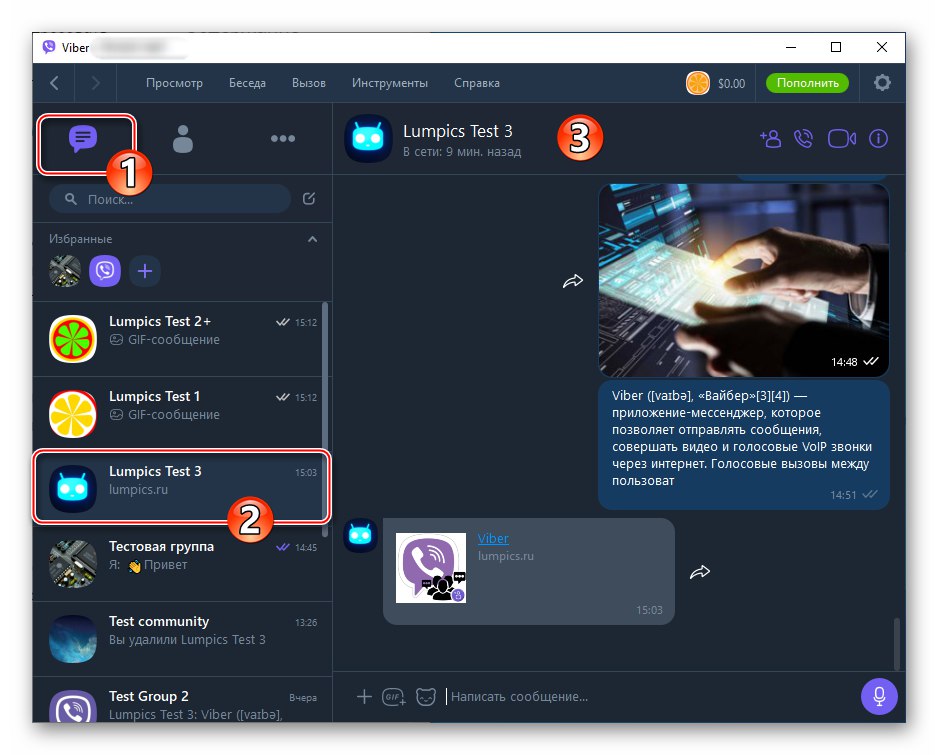Open the Инструменты menu
Image resolution: width=938 pixels, height=755 pixels.
point(389,83)
